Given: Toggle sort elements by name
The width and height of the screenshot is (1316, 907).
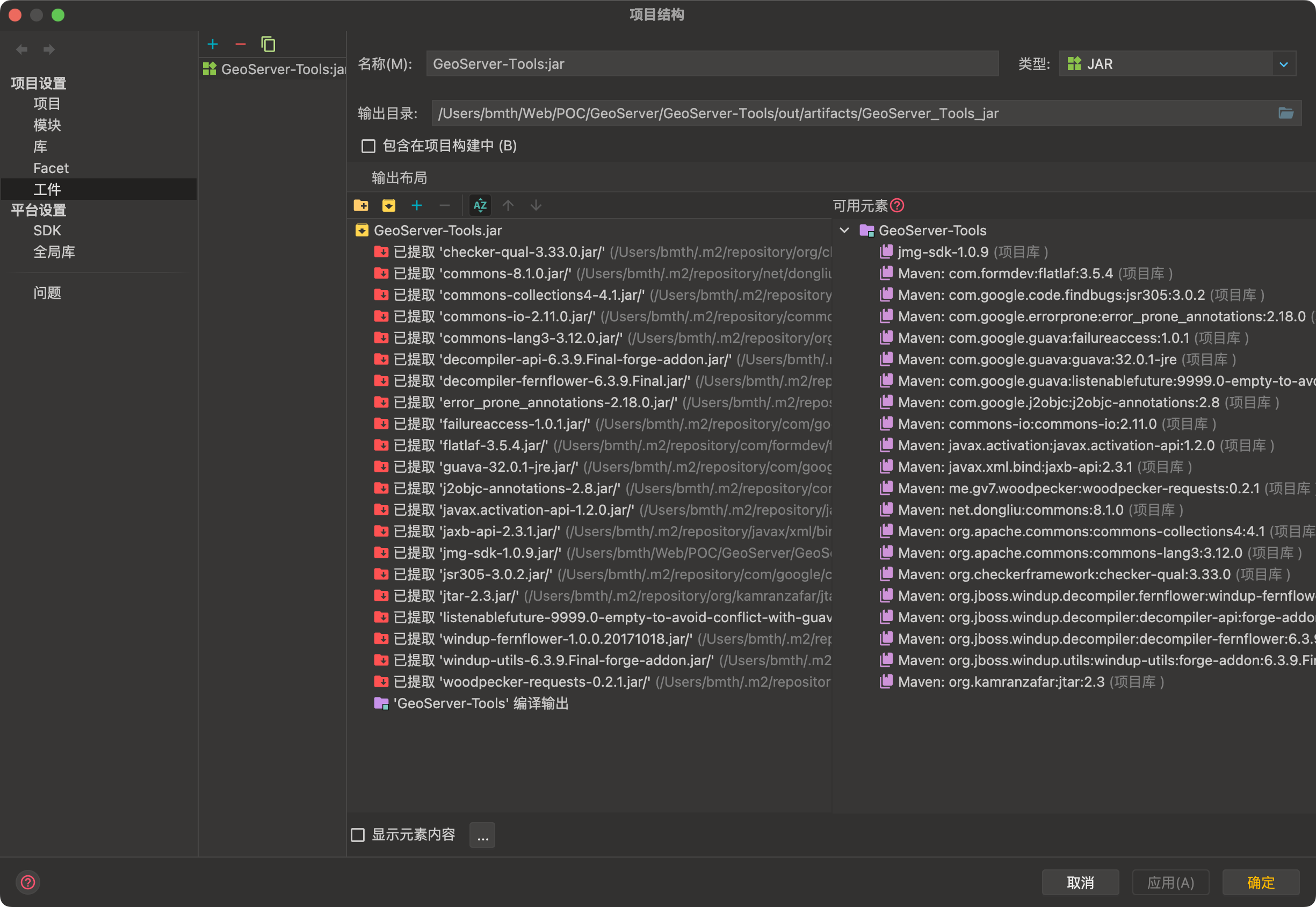Looking at the screenshot, I should pos(480,206).
